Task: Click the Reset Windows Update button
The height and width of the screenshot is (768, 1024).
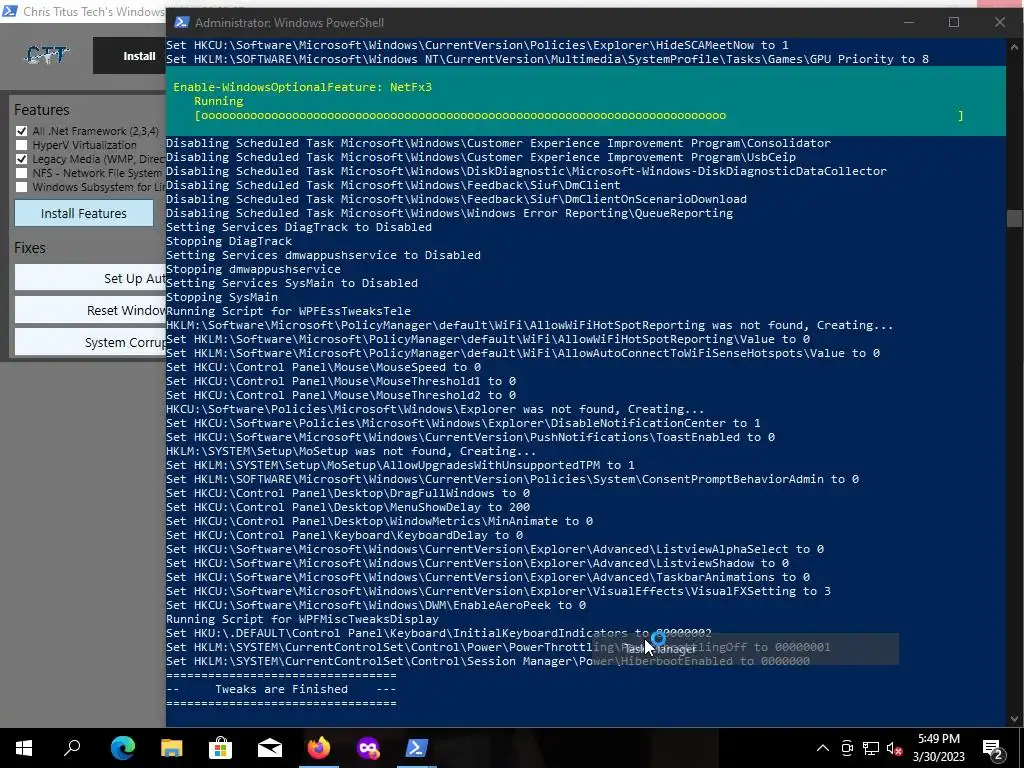Action: (x=90, y=310)
